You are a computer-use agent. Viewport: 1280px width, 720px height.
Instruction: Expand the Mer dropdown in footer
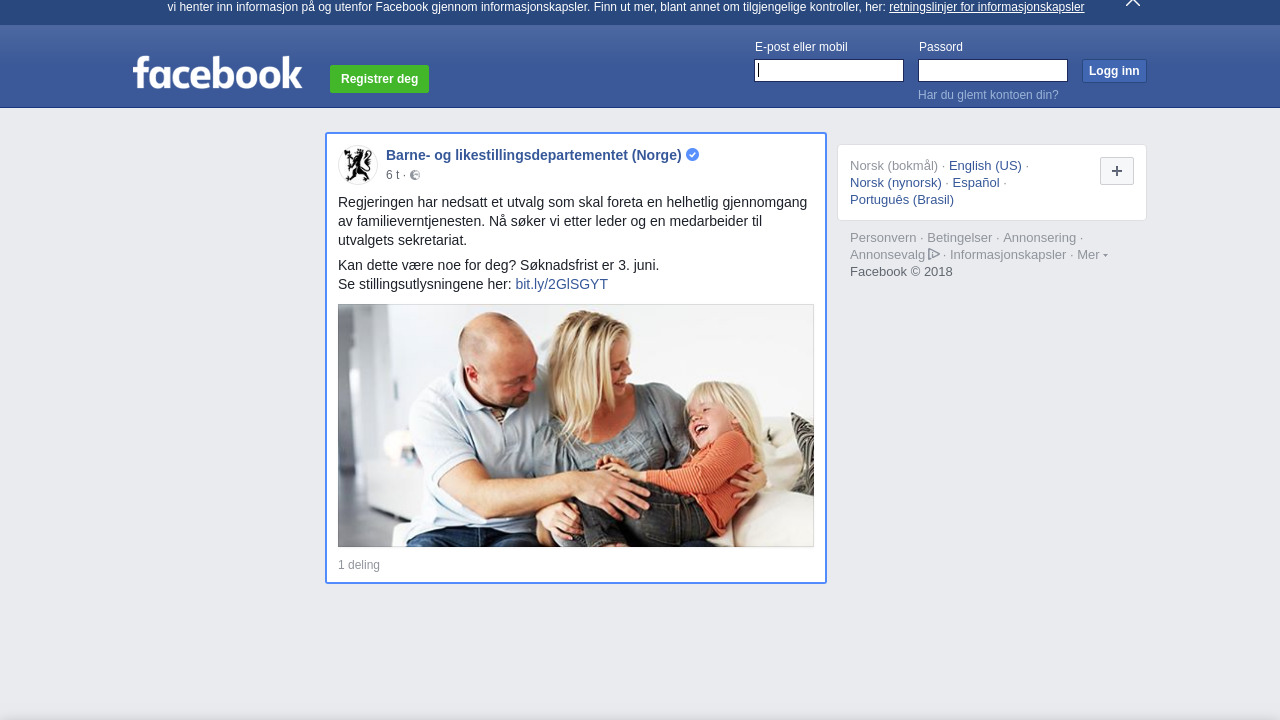point(1091,255)
